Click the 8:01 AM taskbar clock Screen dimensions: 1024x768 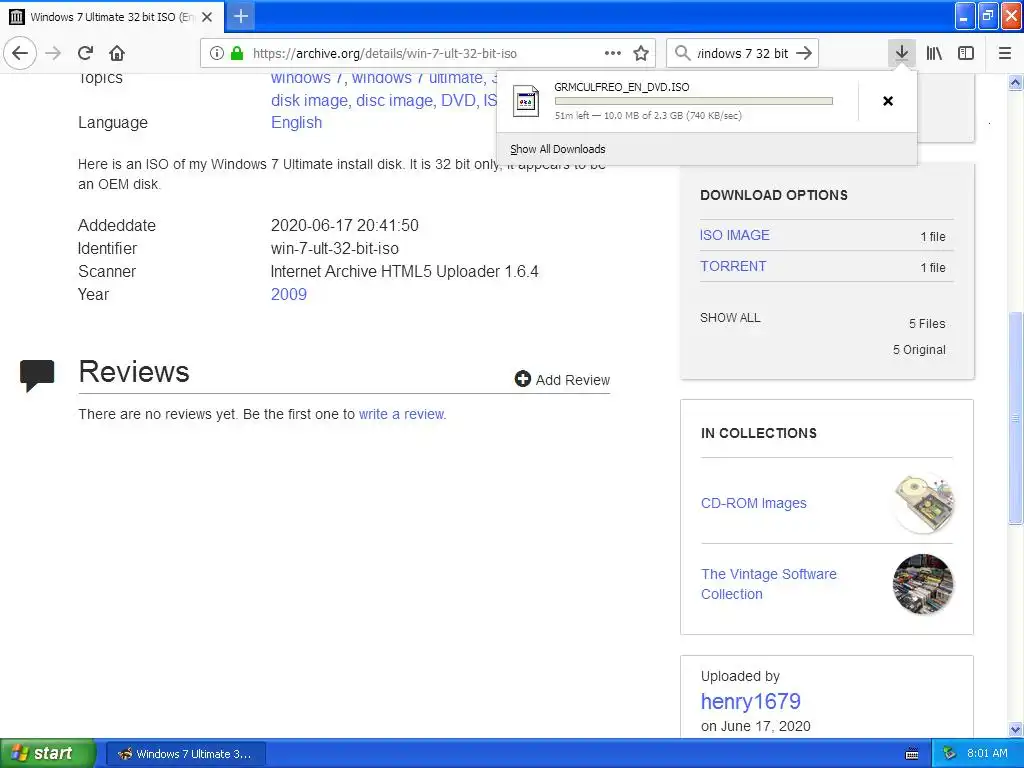tap(987, 753)
